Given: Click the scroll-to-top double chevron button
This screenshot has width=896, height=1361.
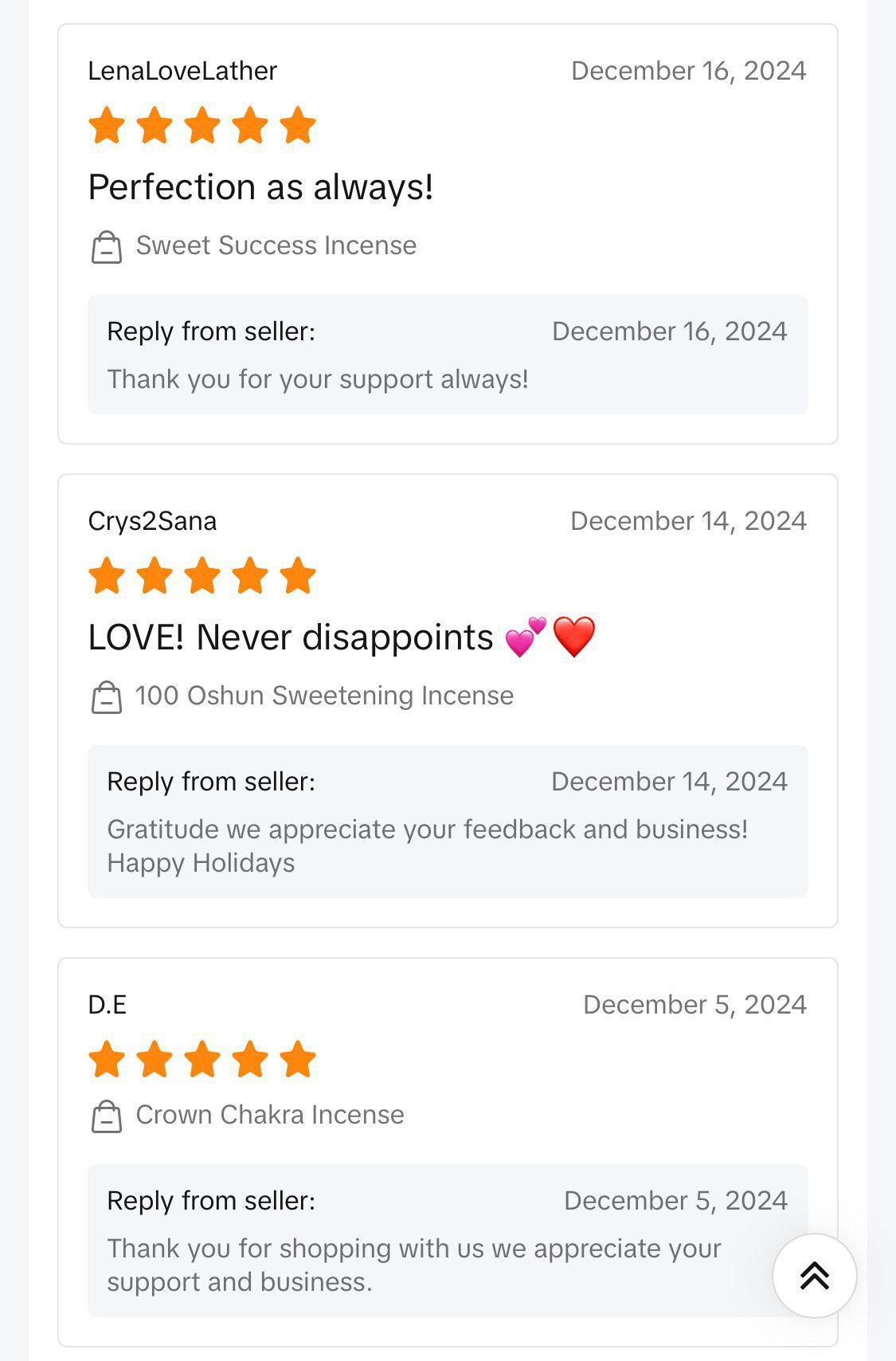Looking at the screenshot, I should point(814,1275).
